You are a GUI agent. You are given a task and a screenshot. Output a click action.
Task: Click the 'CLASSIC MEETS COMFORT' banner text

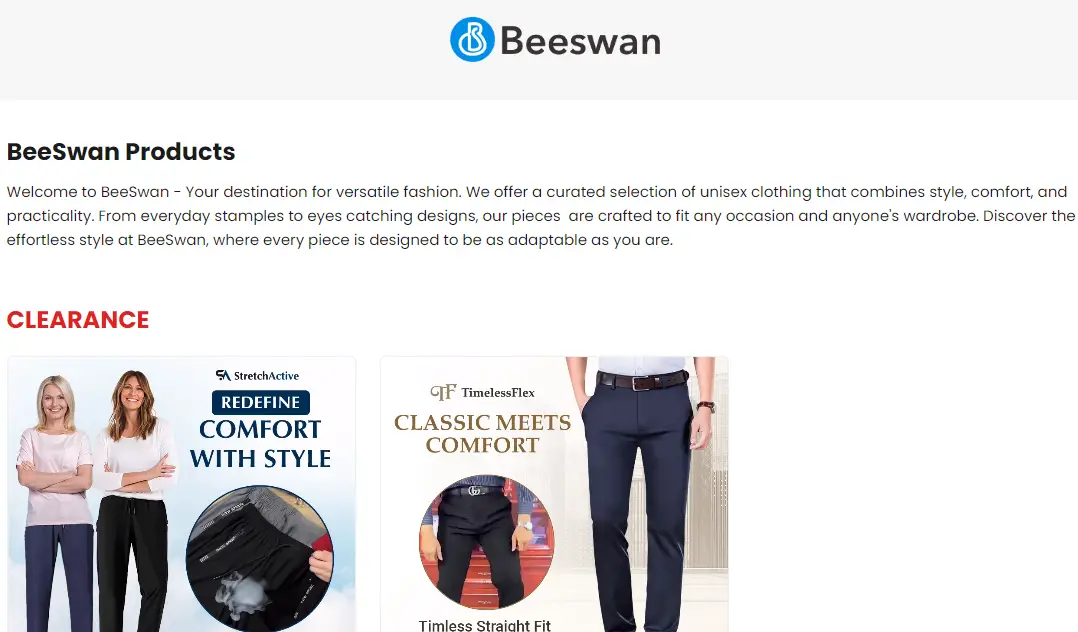tap(483, 433)
